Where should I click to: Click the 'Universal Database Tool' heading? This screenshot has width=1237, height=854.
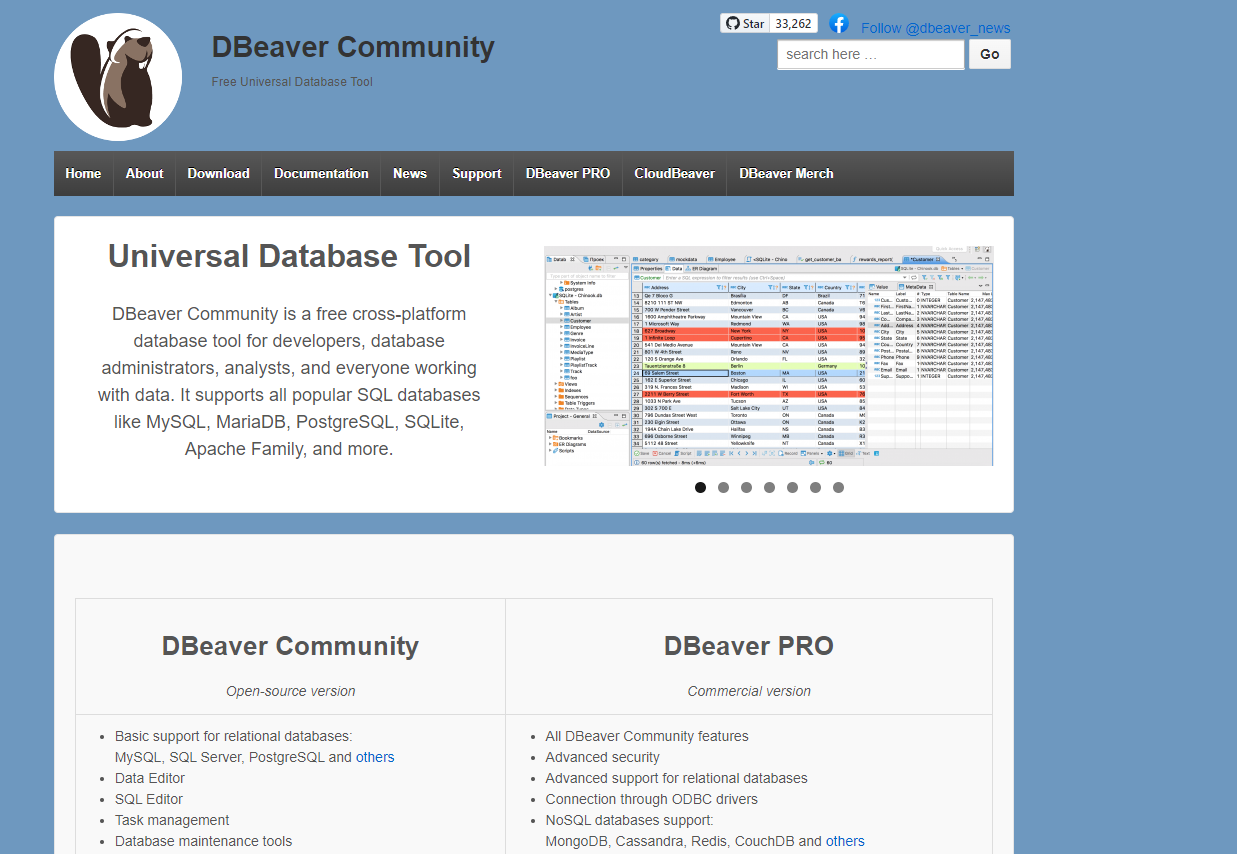[289, 256]
